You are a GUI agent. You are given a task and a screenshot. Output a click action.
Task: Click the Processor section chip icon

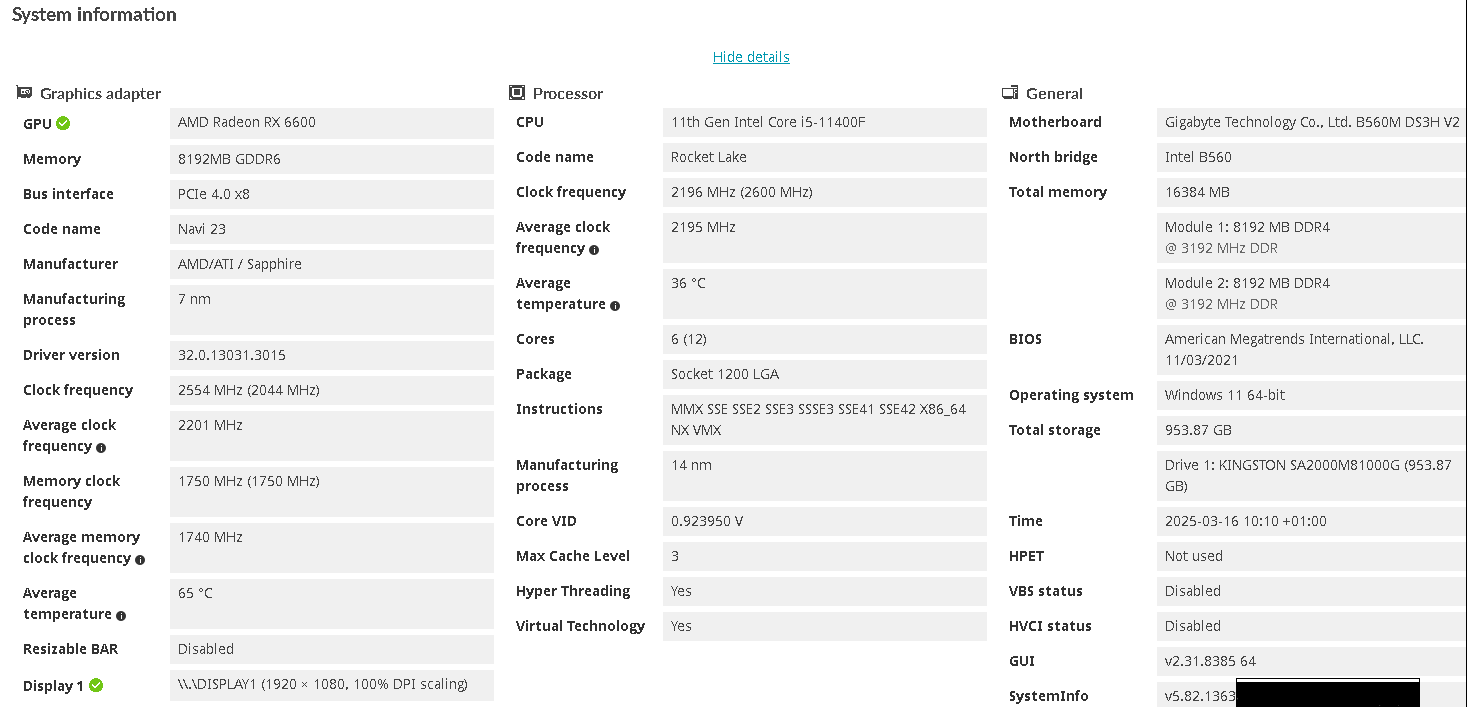click(517, 93)
